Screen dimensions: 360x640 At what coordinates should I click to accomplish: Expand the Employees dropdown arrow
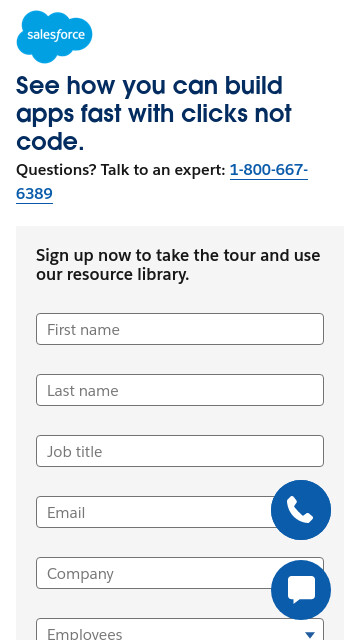310,634
